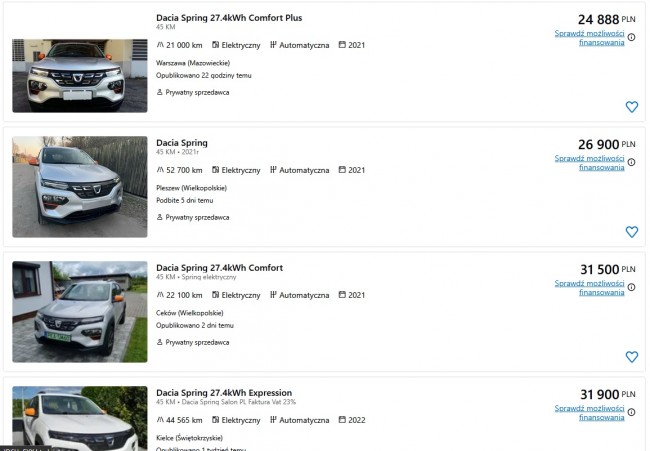
Task: Click info icon beside 31 500 PLN financing
Action: [x=631, y=287]
